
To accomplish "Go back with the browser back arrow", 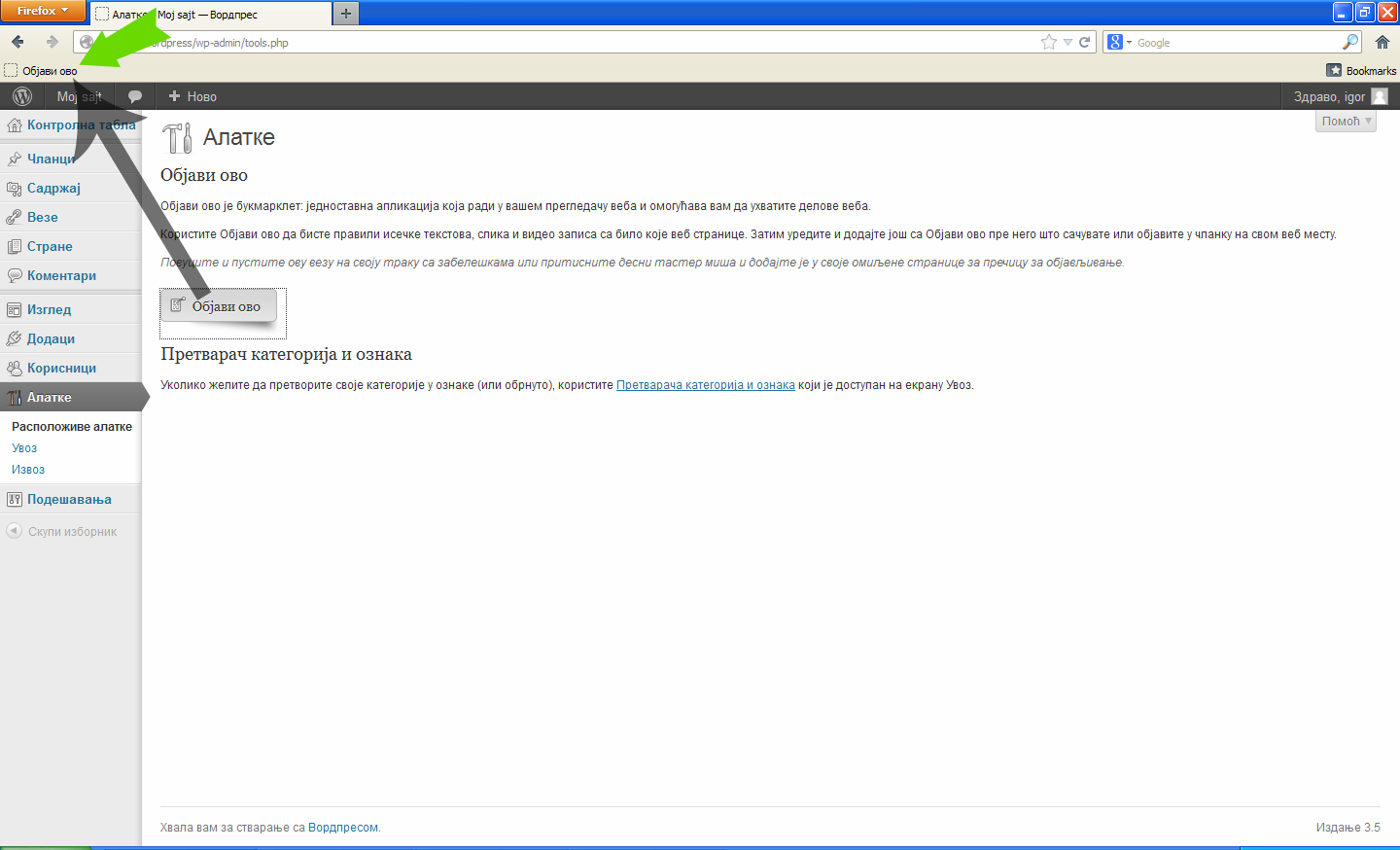I will [17, 42].
